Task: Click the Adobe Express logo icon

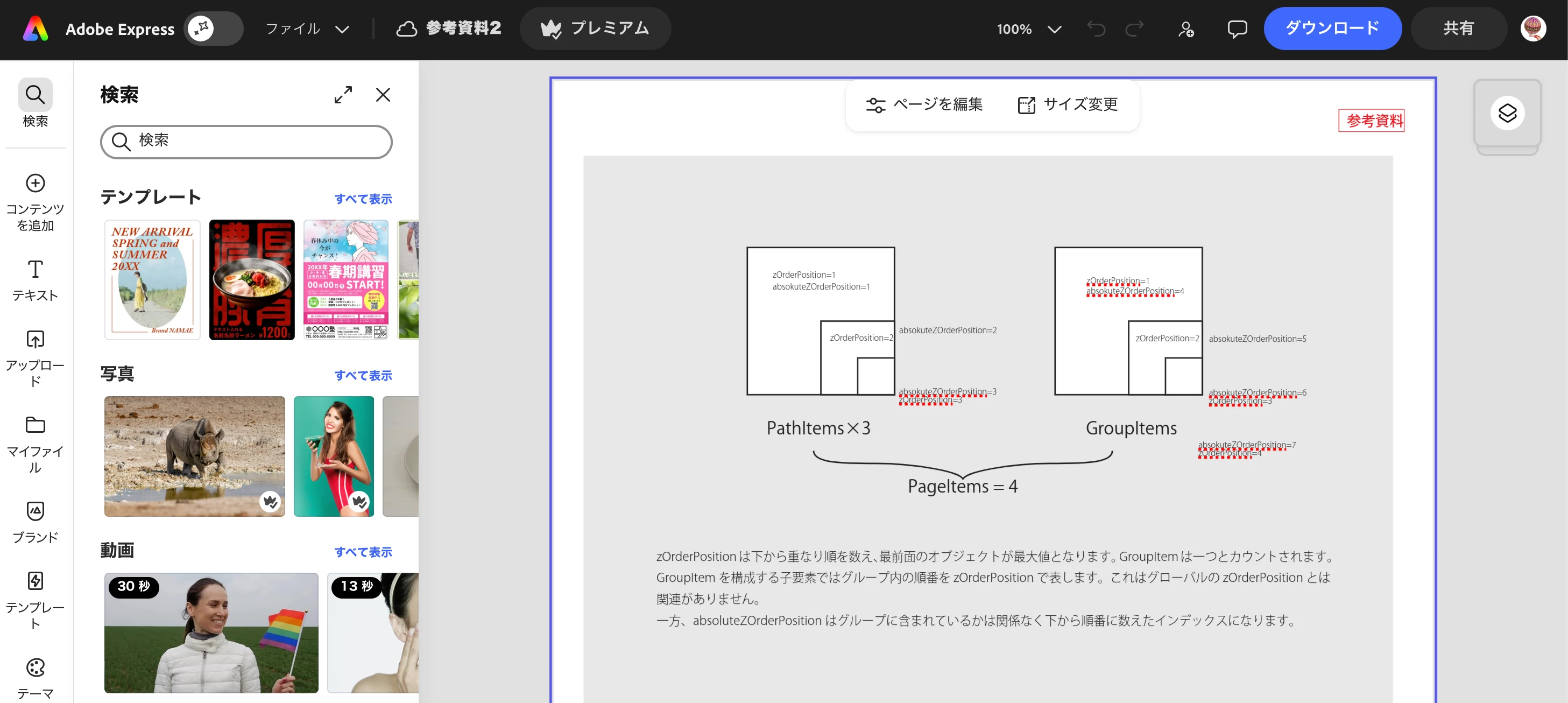Action: pos(36,29)
